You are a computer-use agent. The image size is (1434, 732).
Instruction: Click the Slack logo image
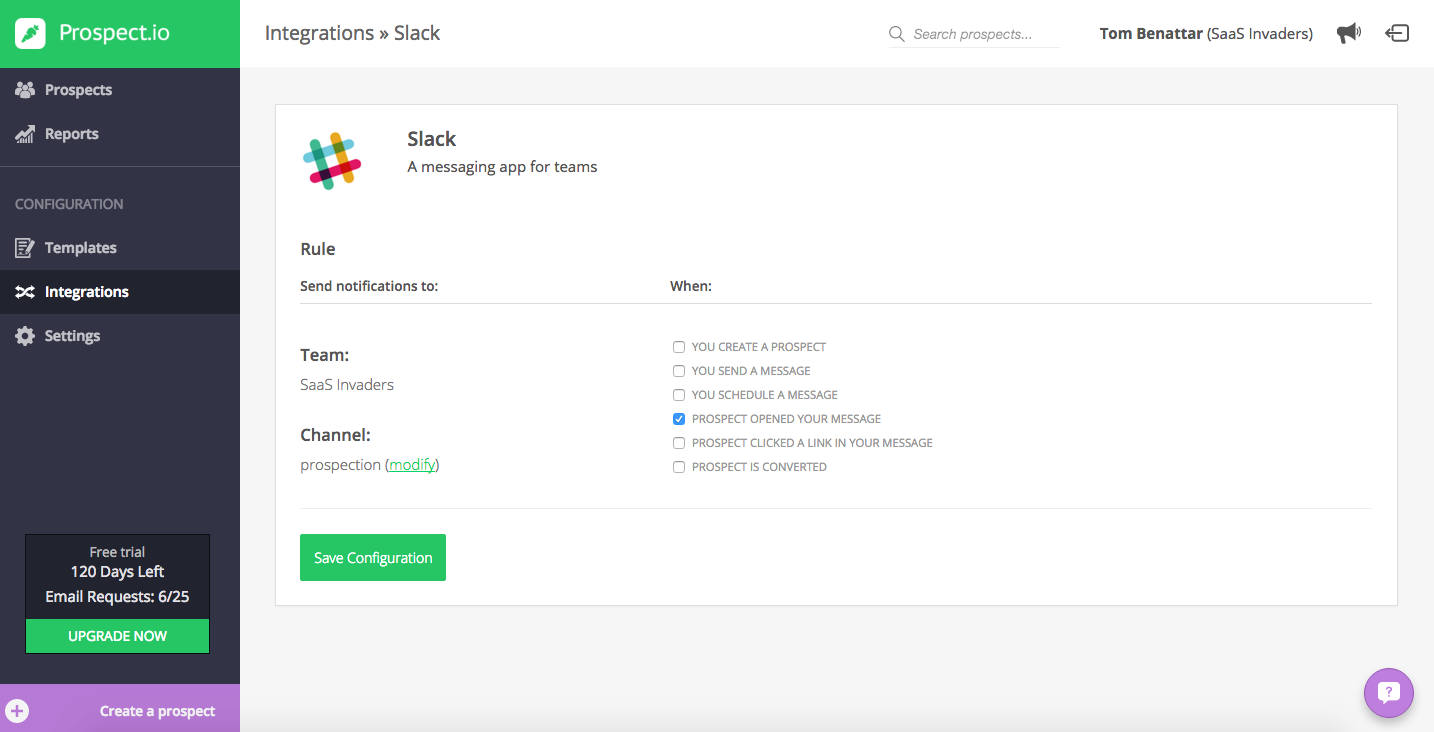(x=331, y=160)
